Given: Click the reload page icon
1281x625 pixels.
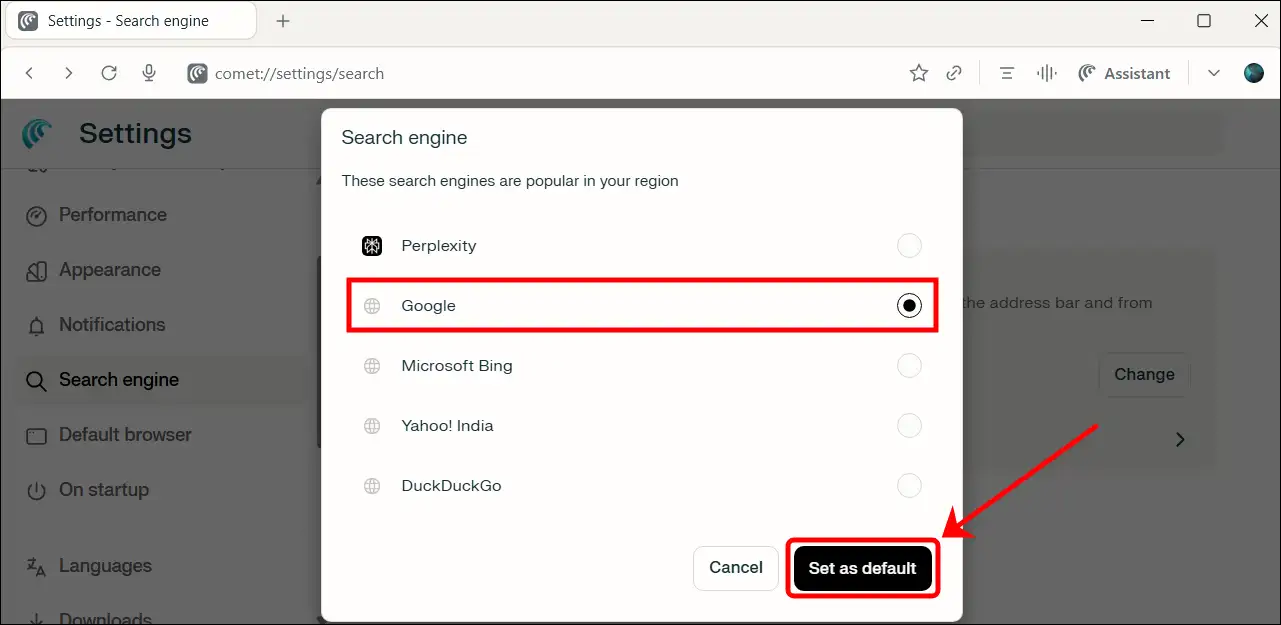Looking at the screenshot, I should (109, 73).
